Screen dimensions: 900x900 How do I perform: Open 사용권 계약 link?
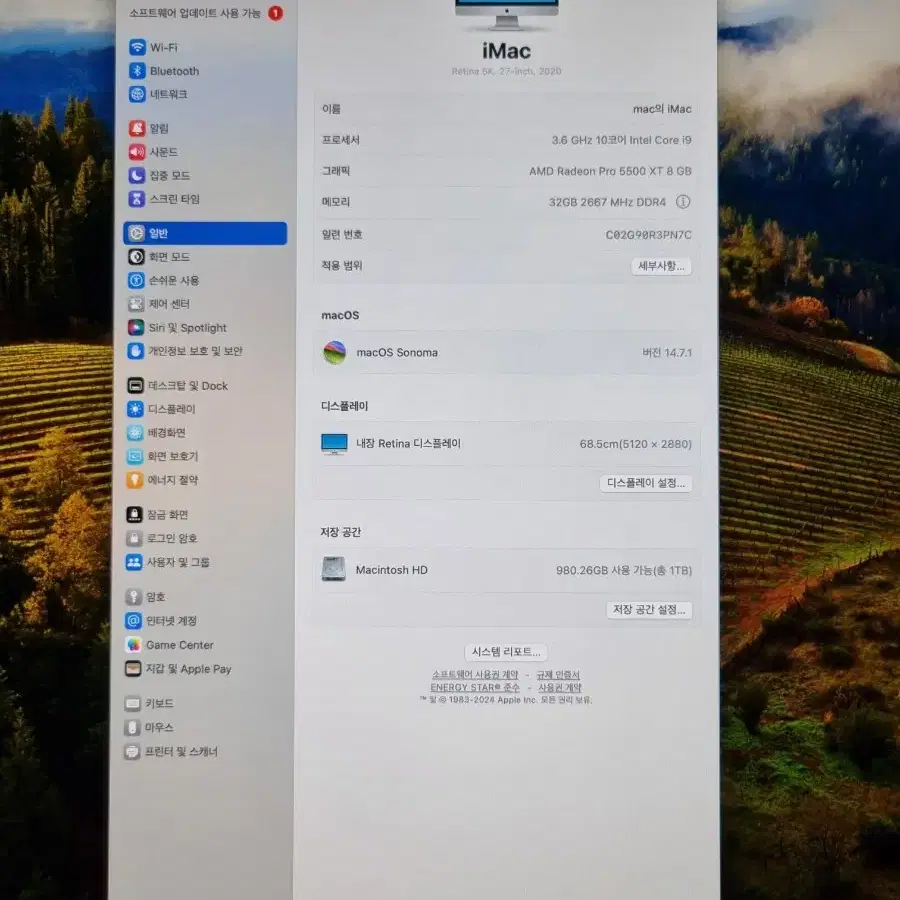[560, 687]
